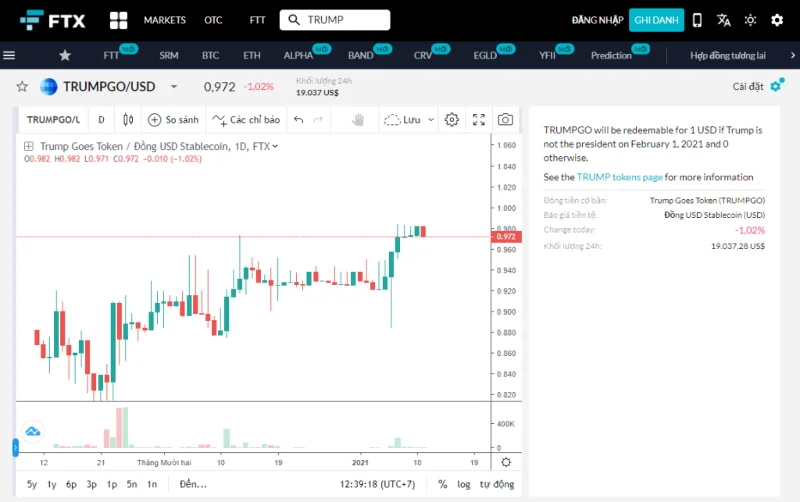Open the apps grid icon
This screenshot has width=800, height=502.
pyautogui.click(x=118, y=20)
